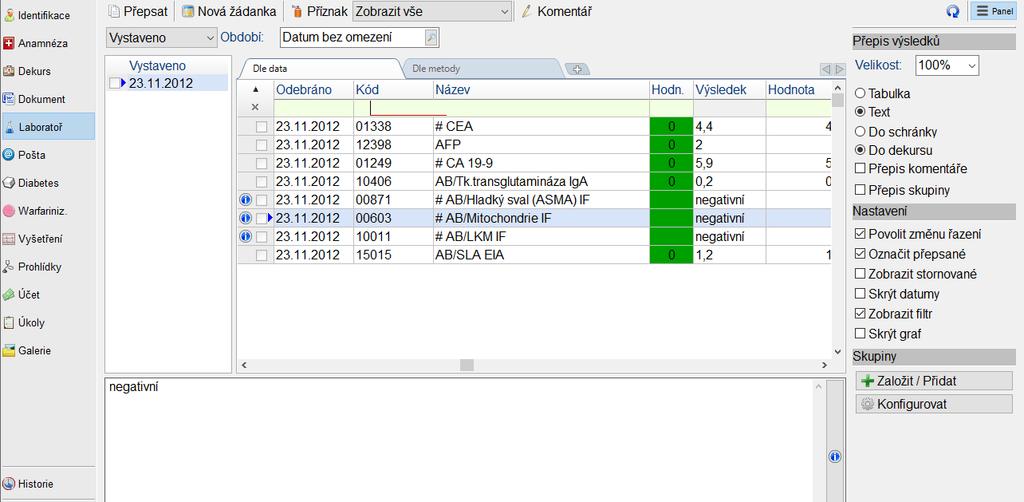
Task: Enable Skrýt graf checkbox
Action: 860,334
